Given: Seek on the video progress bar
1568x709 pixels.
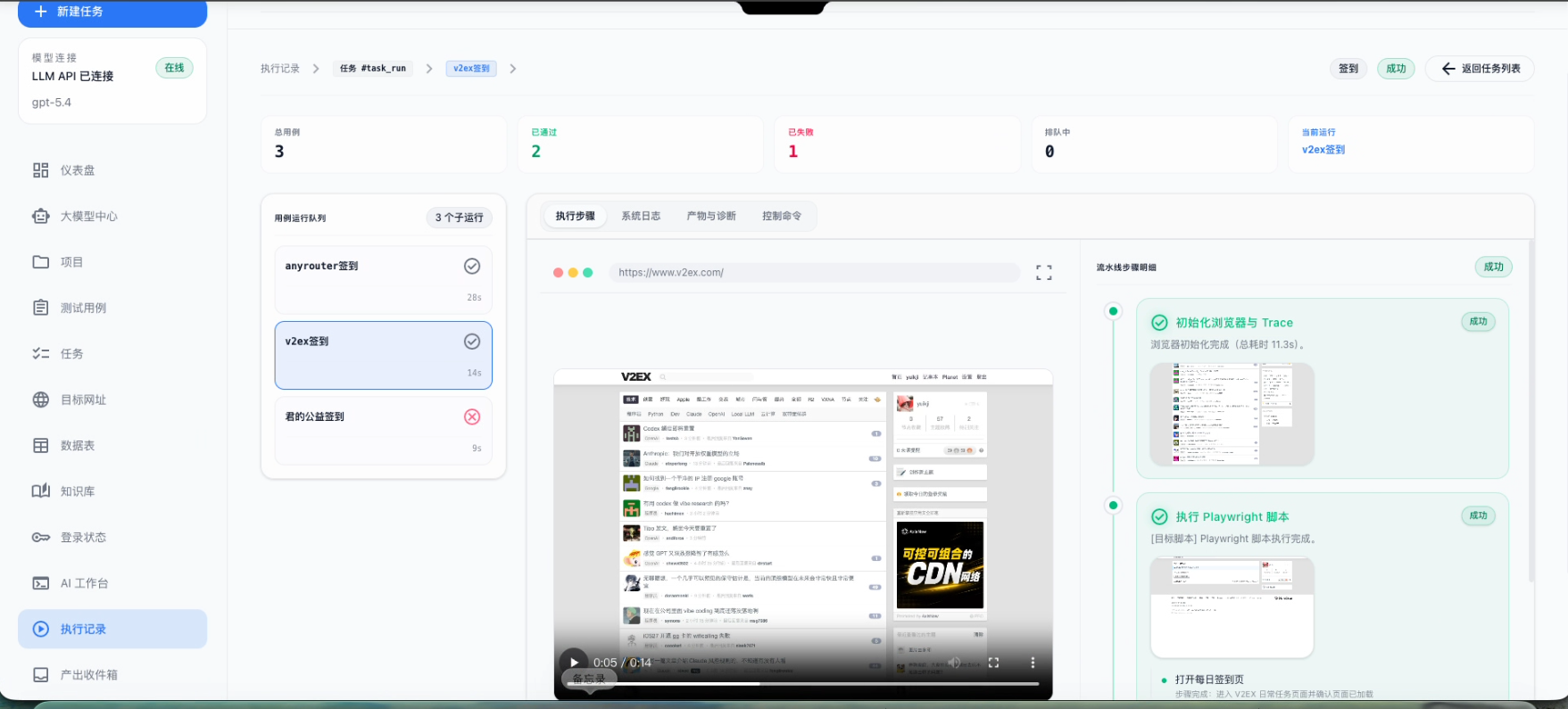Looking at the screenshot, I should click(803, 684).
